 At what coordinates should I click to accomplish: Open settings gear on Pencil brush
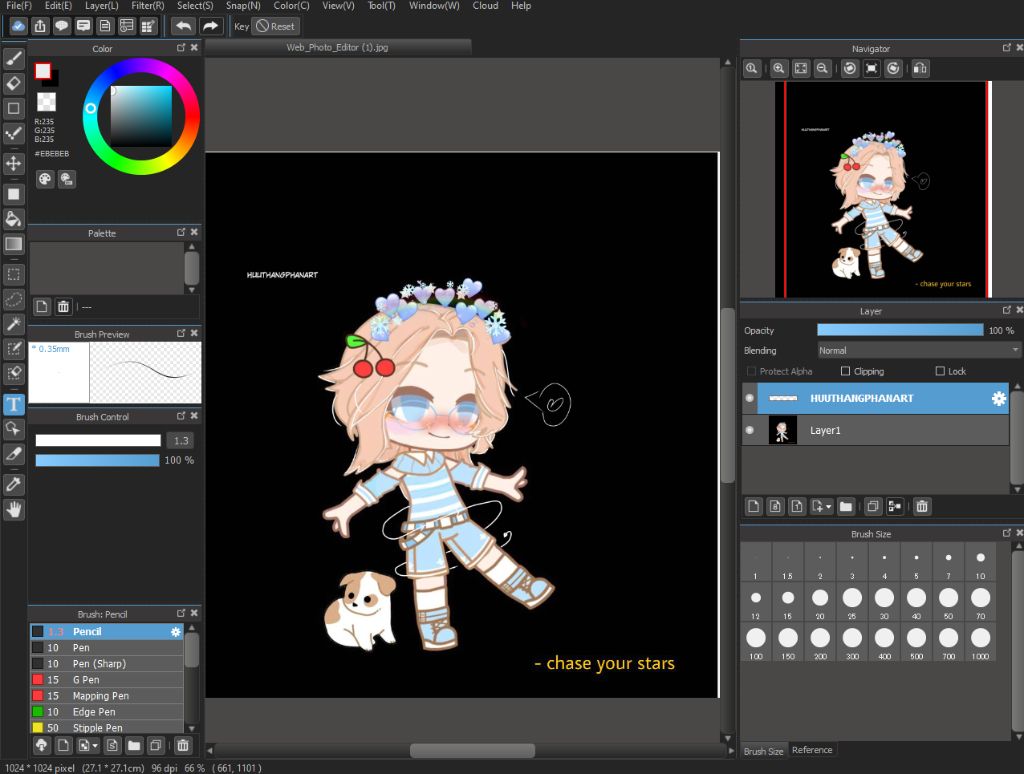[x=176, y=632]
